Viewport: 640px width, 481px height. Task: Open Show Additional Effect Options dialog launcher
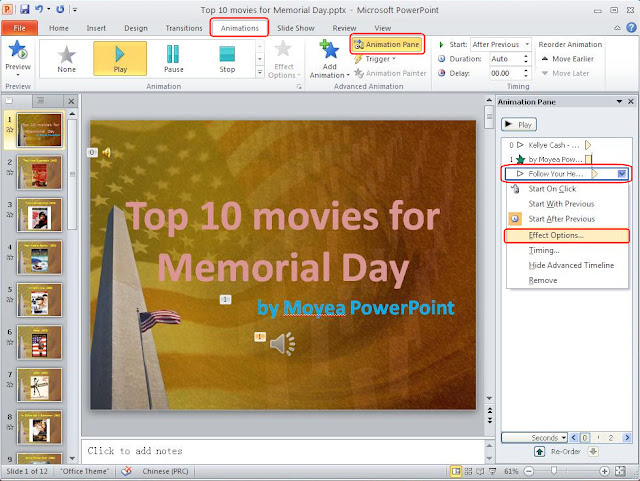pyautogui.click(x=299, y=87)
